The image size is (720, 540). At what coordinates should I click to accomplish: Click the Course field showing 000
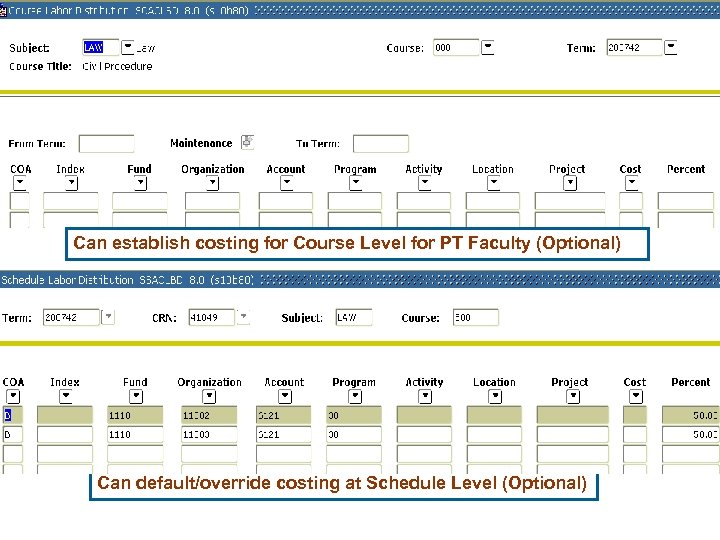[x=456, y=47]
